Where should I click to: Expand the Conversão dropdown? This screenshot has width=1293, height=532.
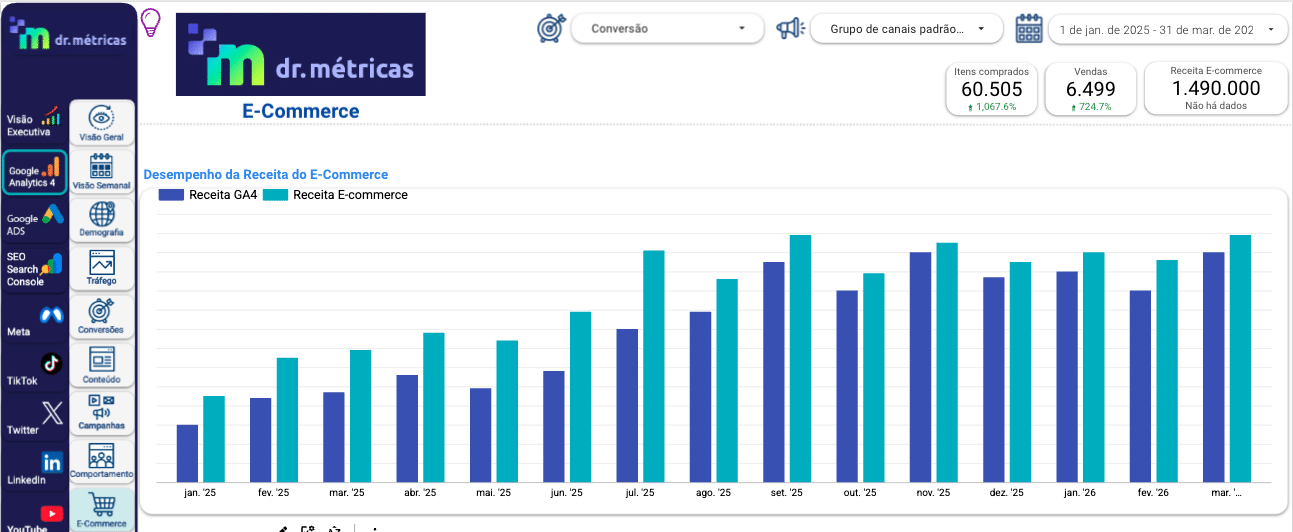pos(667,29)
